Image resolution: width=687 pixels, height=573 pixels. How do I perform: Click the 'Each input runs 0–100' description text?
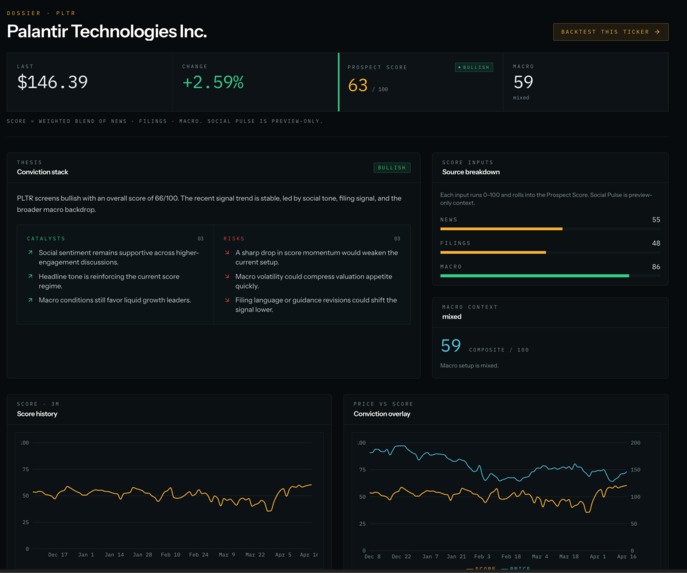pos(546,198)
